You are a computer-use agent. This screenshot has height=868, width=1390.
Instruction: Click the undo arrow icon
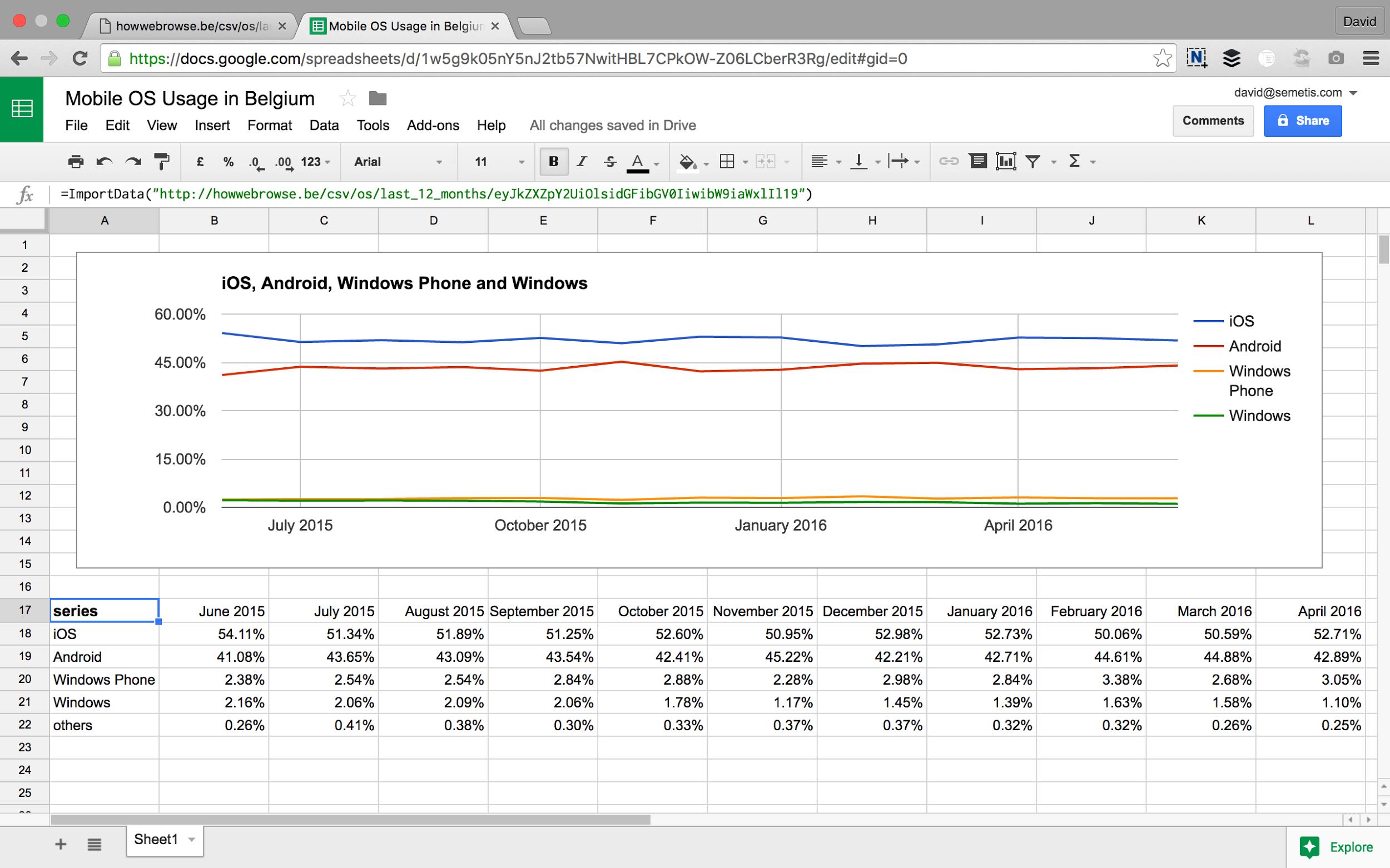(x=104, y=162)
